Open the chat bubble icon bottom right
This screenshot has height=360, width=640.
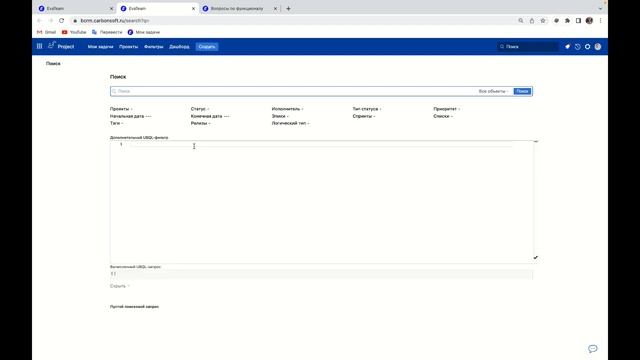[593, 349]
